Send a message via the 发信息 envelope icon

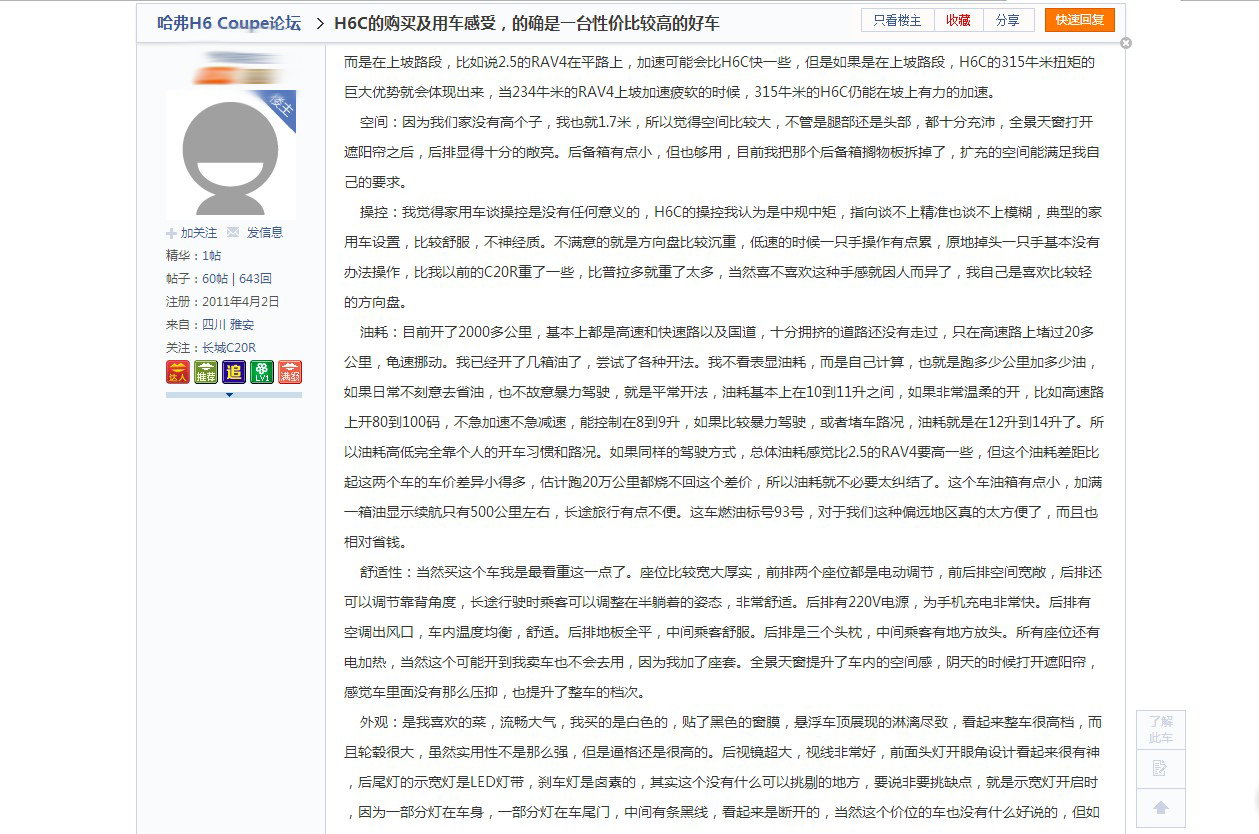point(257,232)
